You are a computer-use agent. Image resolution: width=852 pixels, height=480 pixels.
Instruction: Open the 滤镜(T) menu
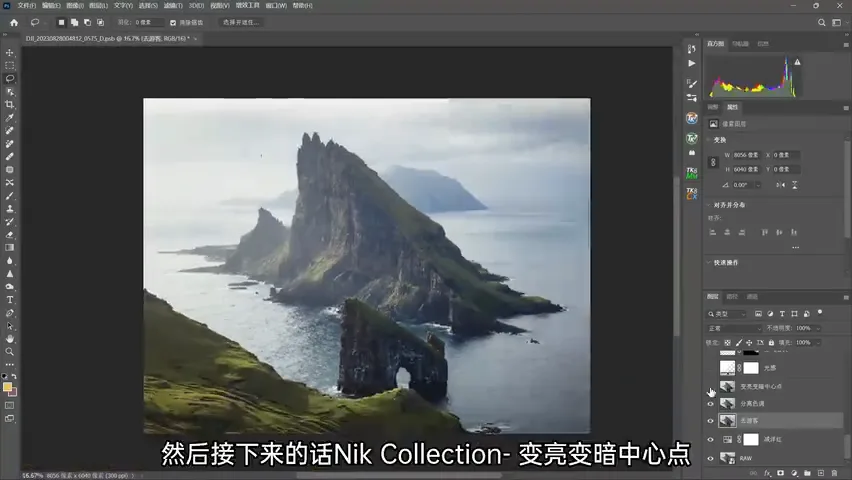(x=173, y=5)
